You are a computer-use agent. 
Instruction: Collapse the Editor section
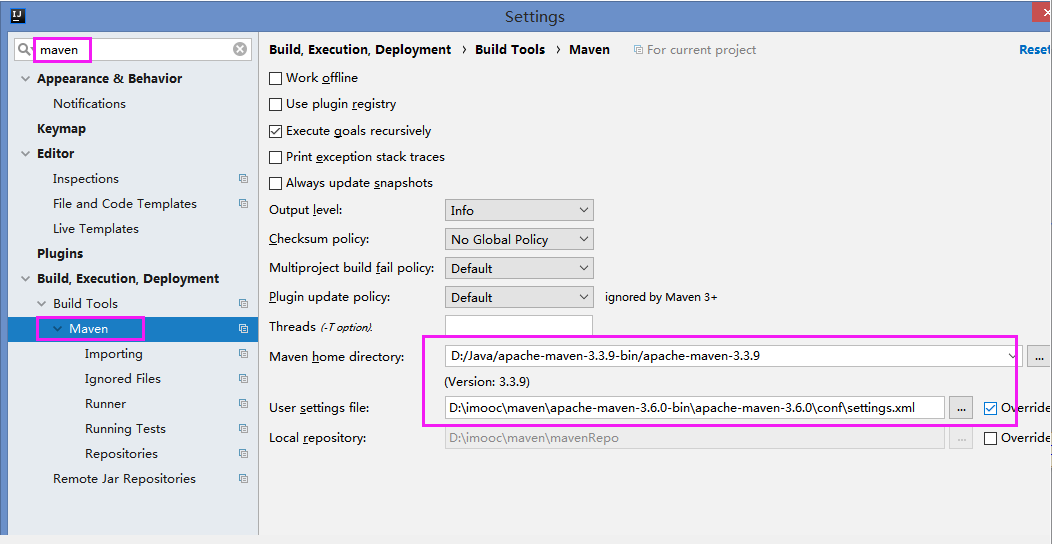(x=25, y=154)
